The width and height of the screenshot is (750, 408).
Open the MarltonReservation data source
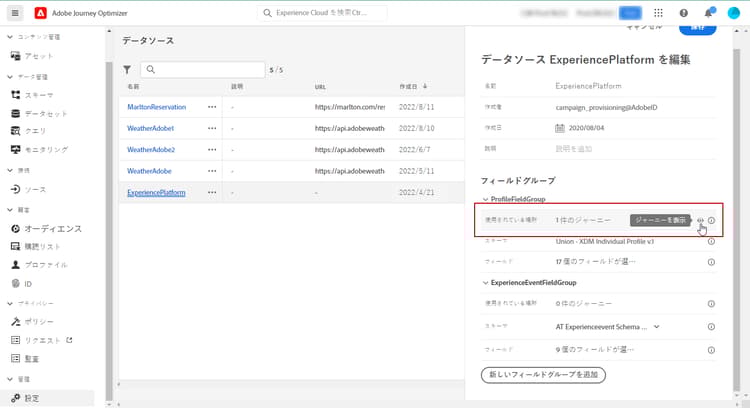156,107
